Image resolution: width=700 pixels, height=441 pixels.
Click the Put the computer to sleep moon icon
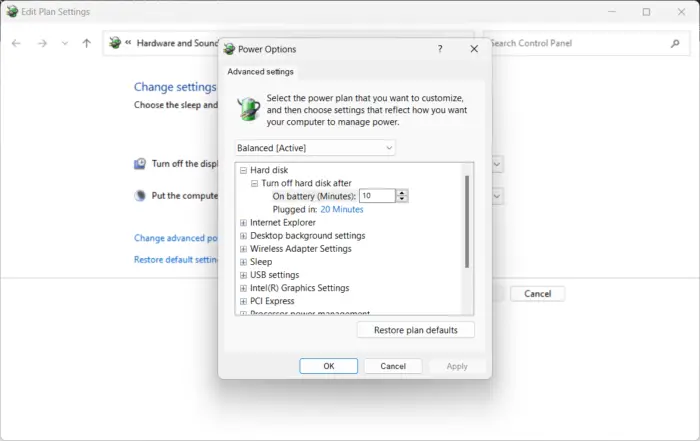pyautogui.click(x=140, y=196)
